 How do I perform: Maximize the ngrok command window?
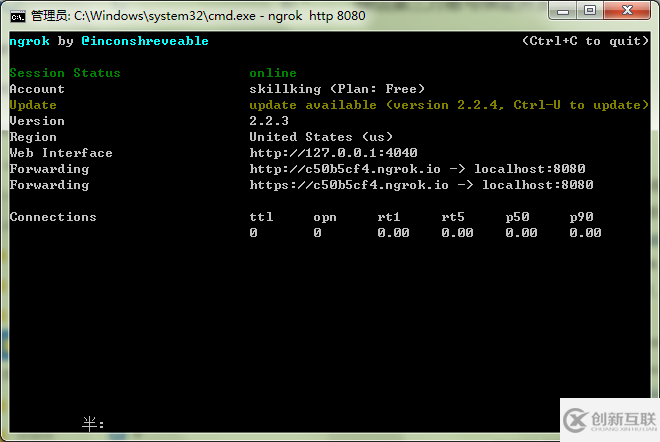(590, 11)
